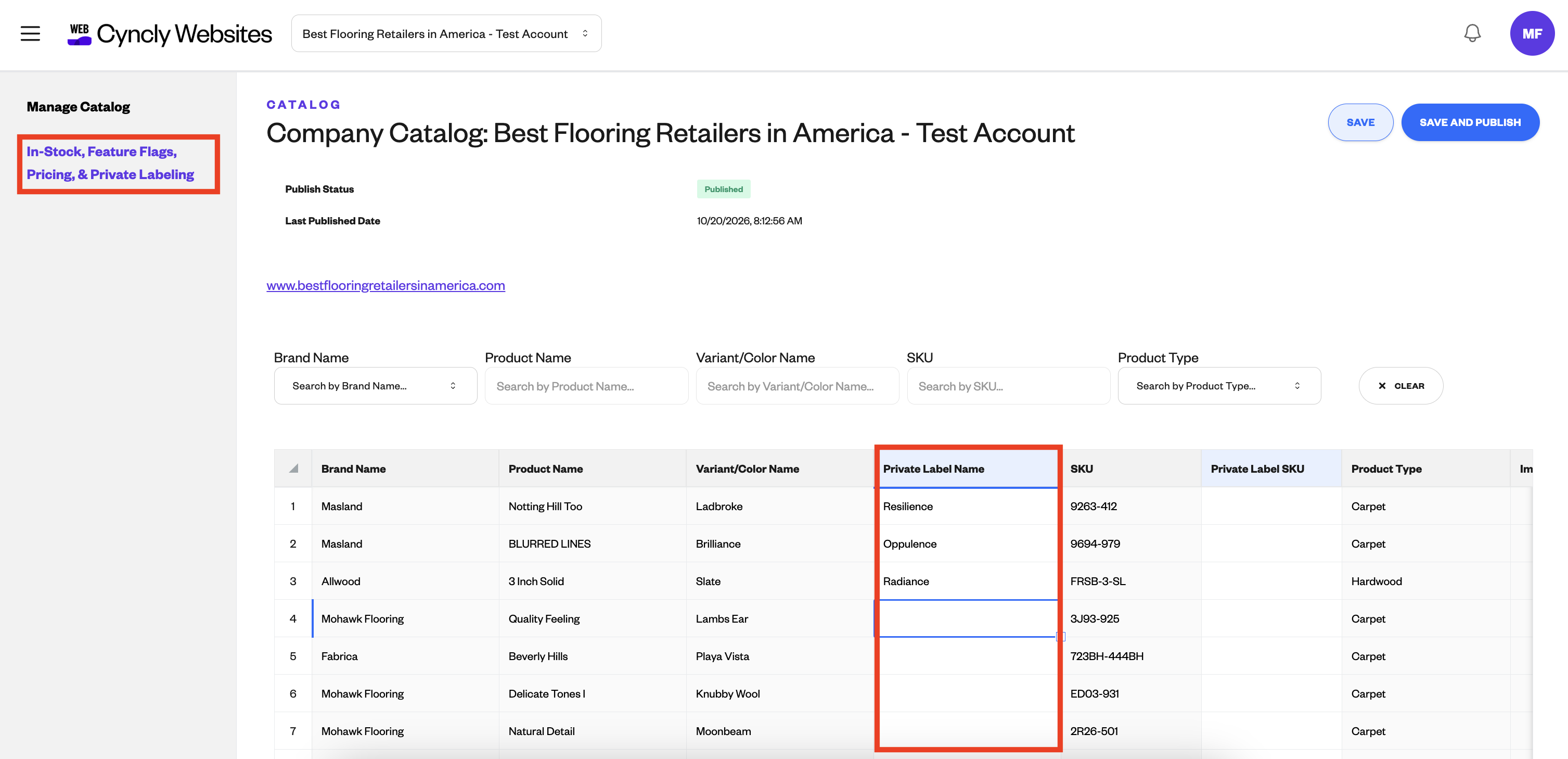Expand the Brand Name search dropdown
This screenshot has height=759, width=1568.
point(376,386)
